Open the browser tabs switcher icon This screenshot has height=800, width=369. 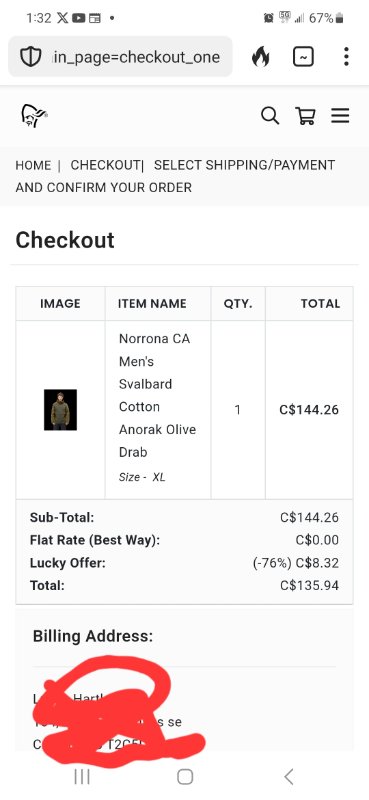coord(303,57)
